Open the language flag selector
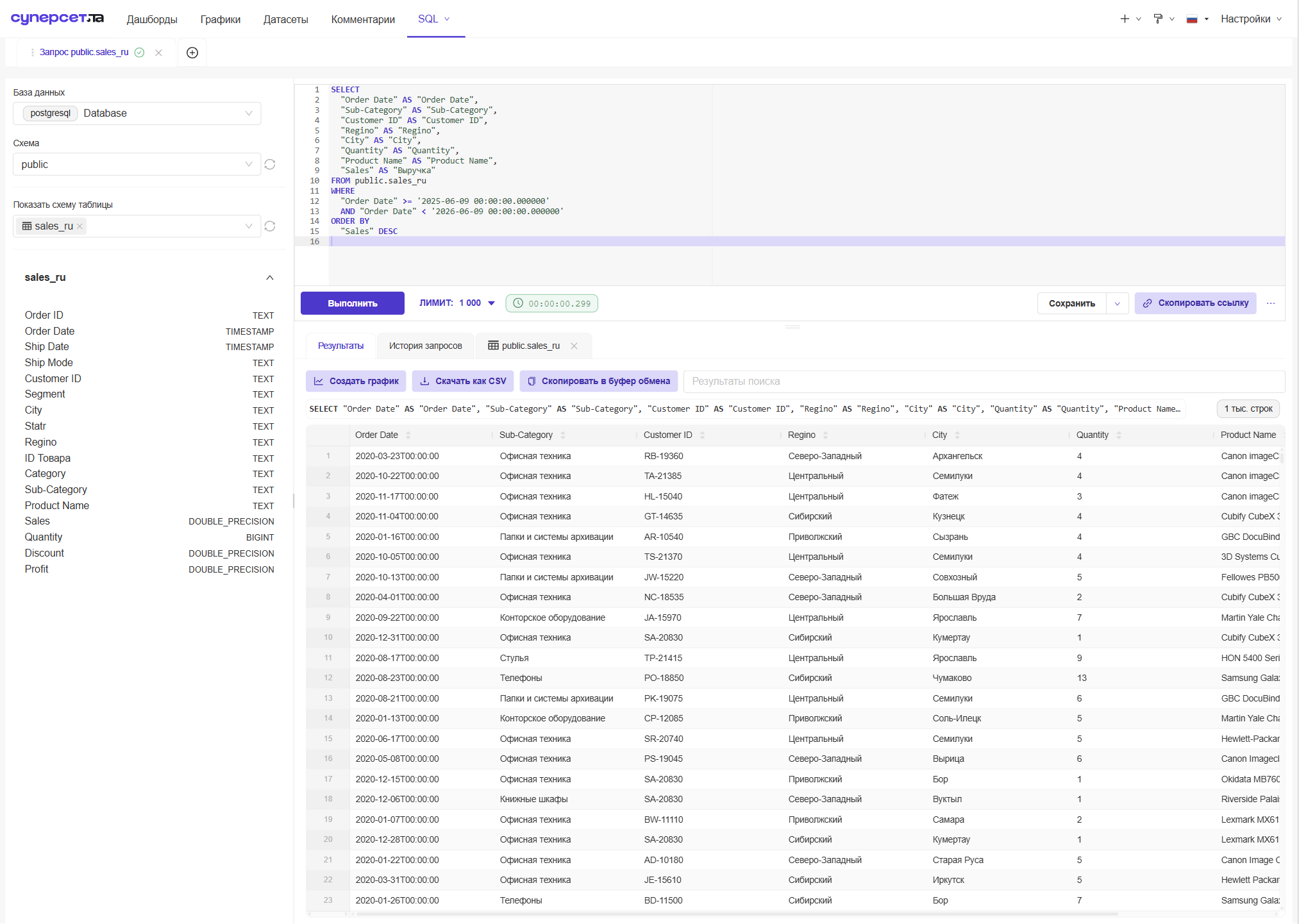Viewport: 1299px width, 924px height. pyautogui.click(x=1197, y=19)
